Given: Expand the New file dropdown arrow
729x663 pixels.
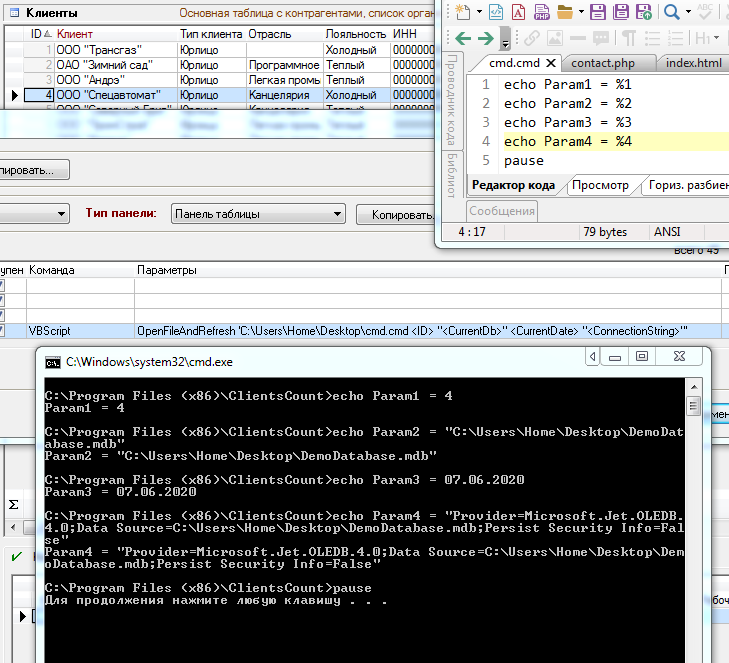Looking at the screenshot, I should tap(480, 12).
